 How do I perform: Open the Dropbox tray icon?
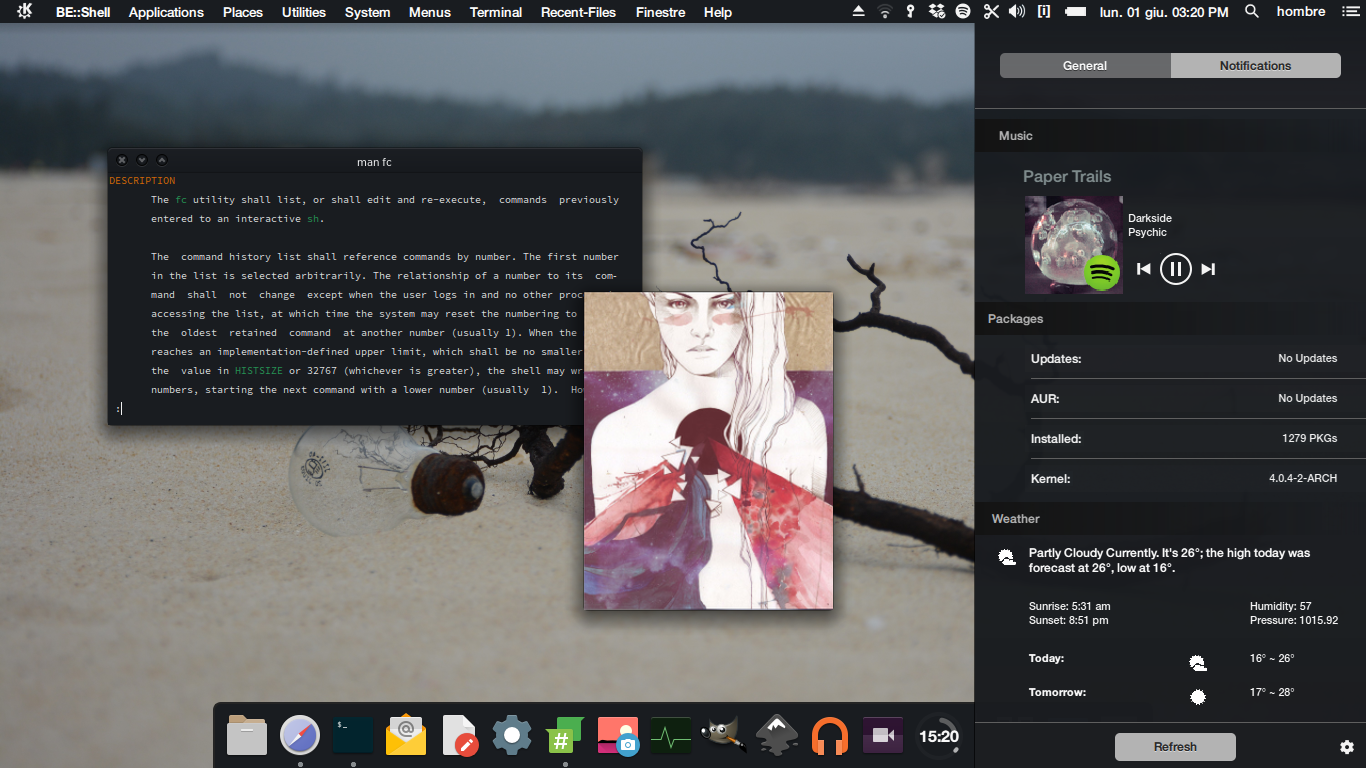[936, 12]
